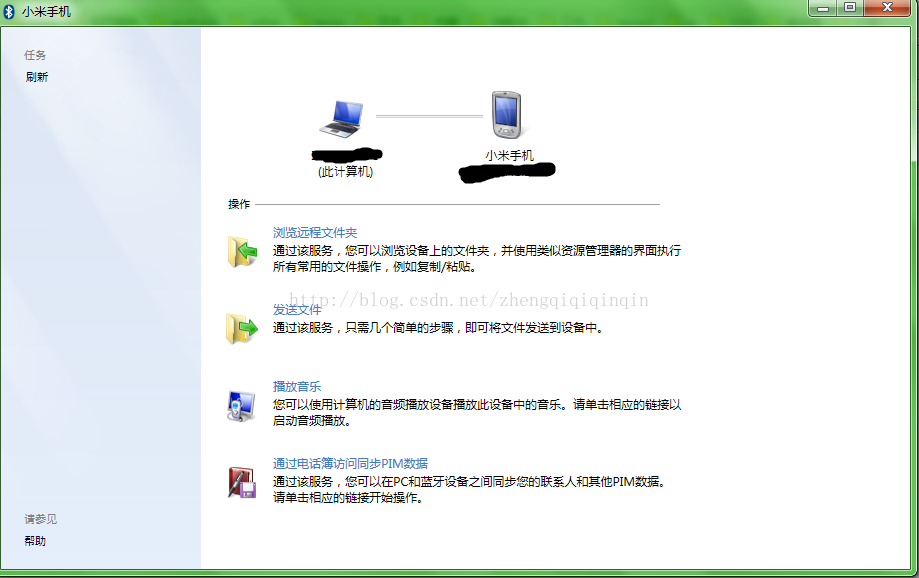Click description text mentioning 复制/粘贴
The image size is (919, 578).
tap(476, 259)
